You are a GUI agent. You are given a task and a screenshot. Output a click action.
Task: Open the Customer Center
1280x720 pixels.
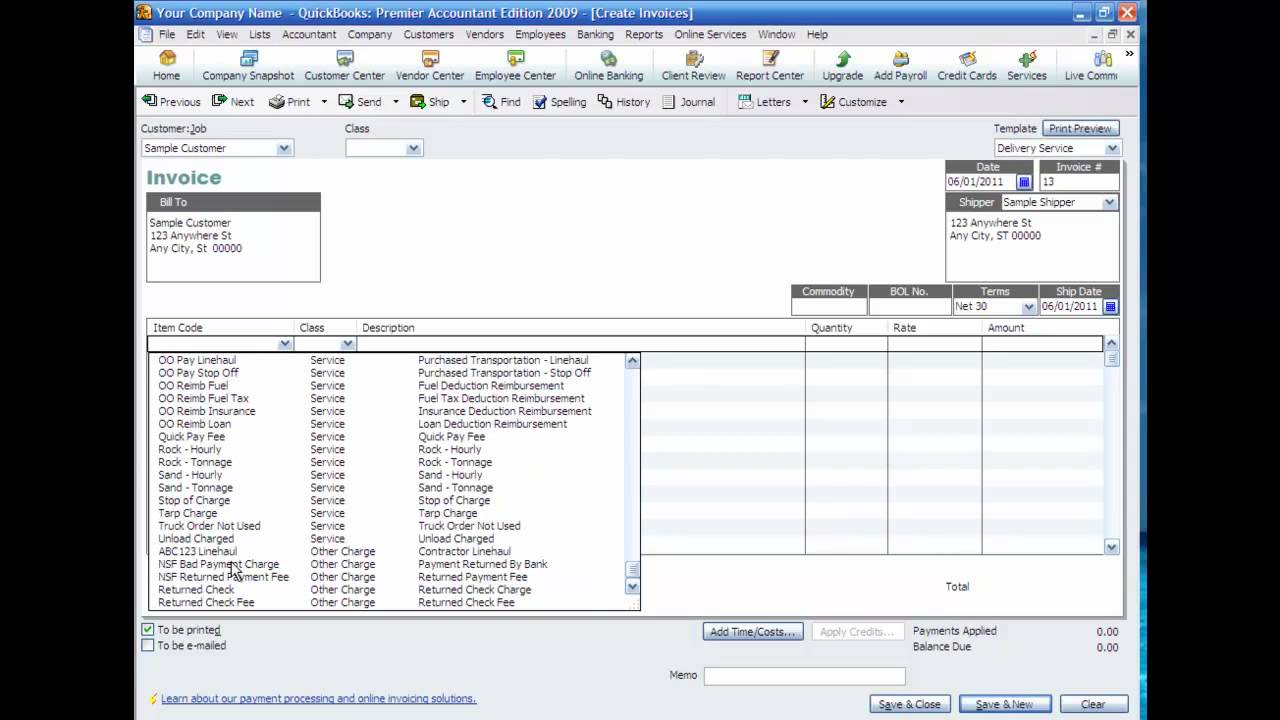[x=345, y=66]
